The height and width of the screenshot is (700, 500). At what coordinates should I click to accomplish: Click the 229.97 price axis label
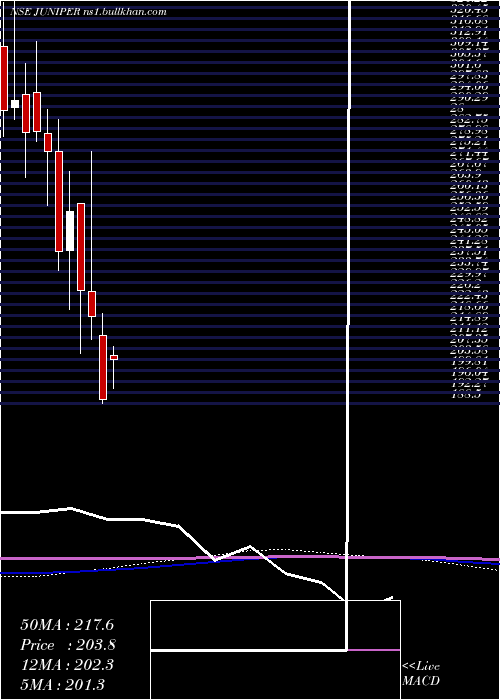click(x=468, y=274)
